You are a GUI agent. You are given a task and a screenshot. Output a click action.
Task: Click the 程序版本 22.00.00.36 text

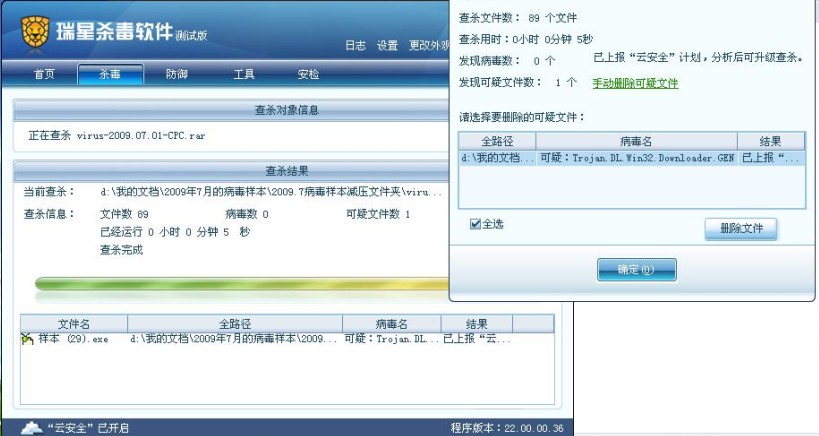[x=507, y=428]
